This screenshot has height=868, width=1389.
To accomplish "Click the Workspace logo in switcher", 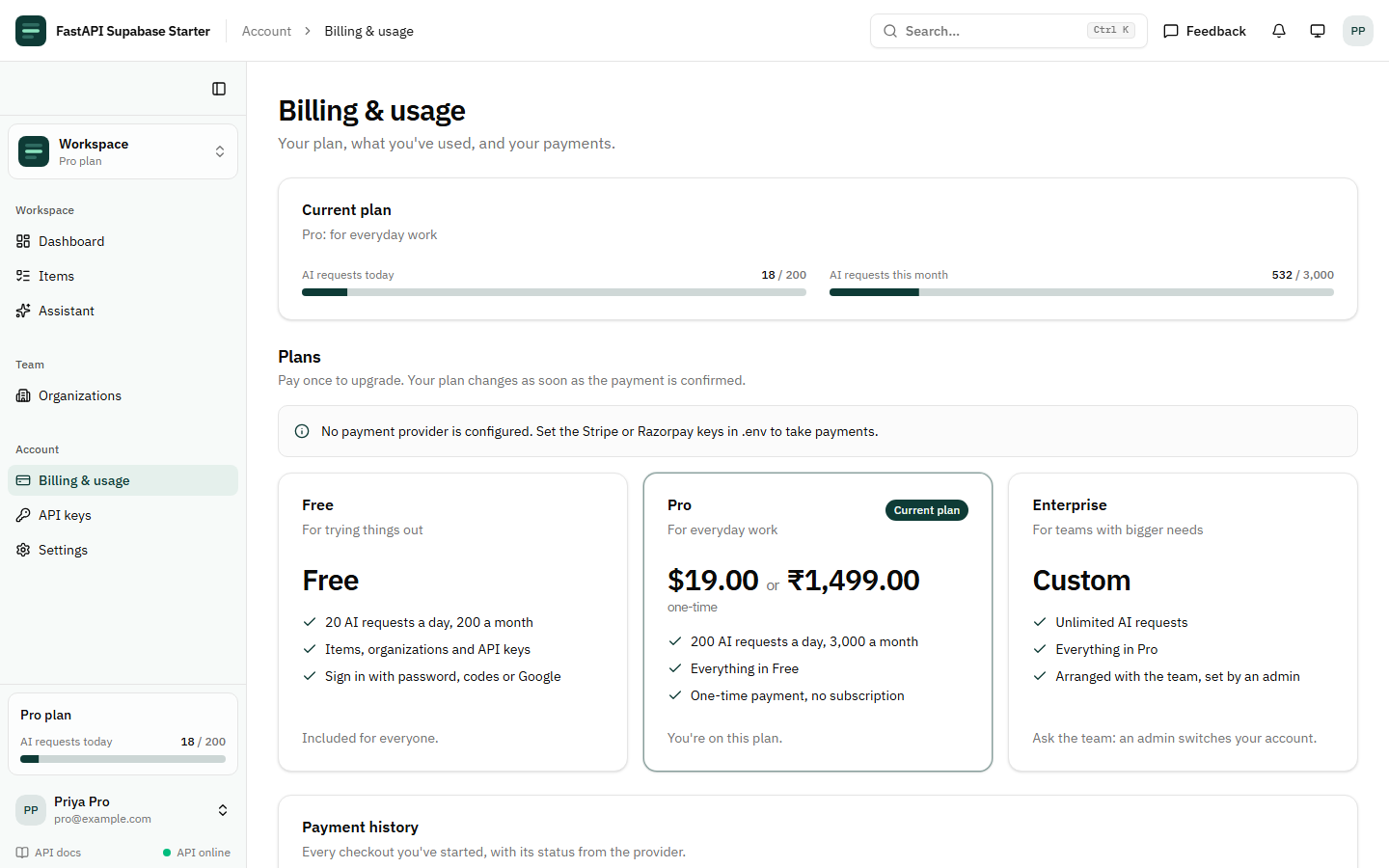I will tap(34, 151).
